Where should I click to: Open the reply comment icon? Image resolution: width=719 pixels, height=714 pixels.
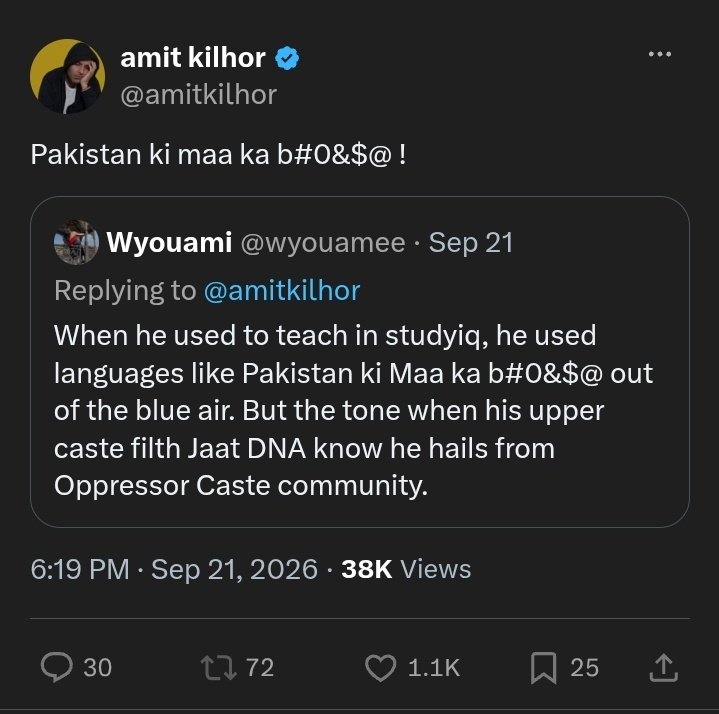pos(57,667)
